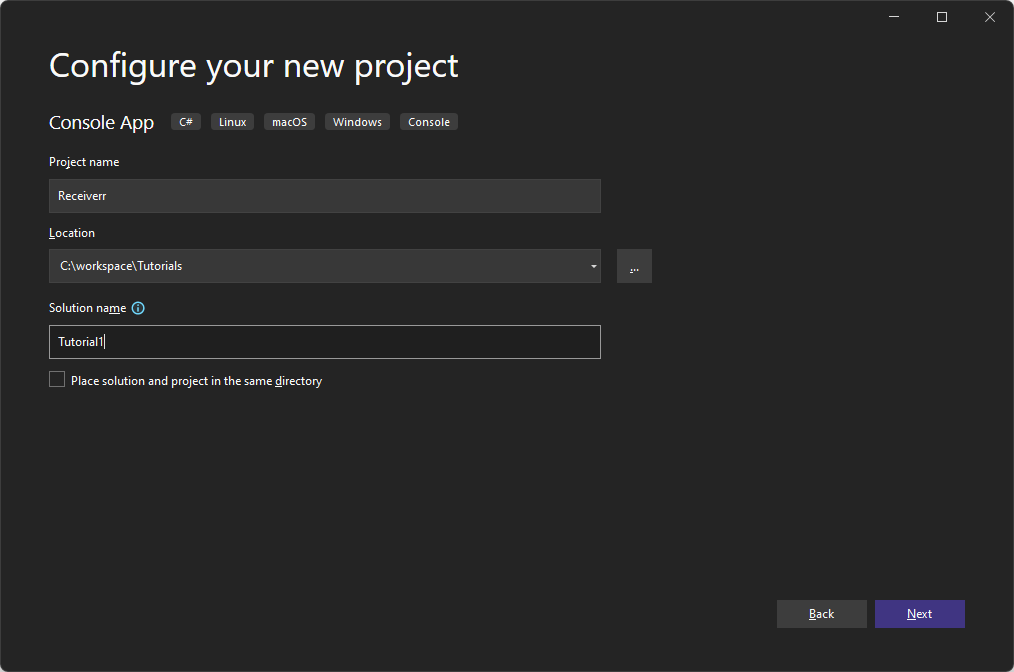Viewport: 1014px width, 672px height.
Task: Click the C# language tag
Action: pyautogui.click(x=185, y=121)
